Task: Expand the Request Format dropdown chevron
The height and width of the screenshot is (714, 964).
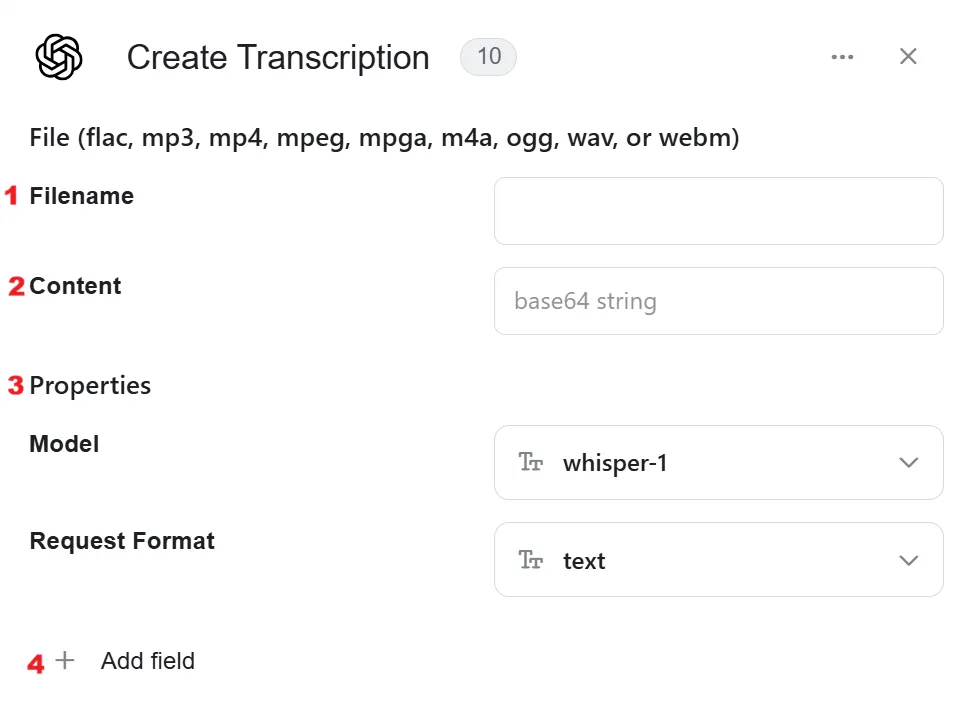Action: point(909,560)
